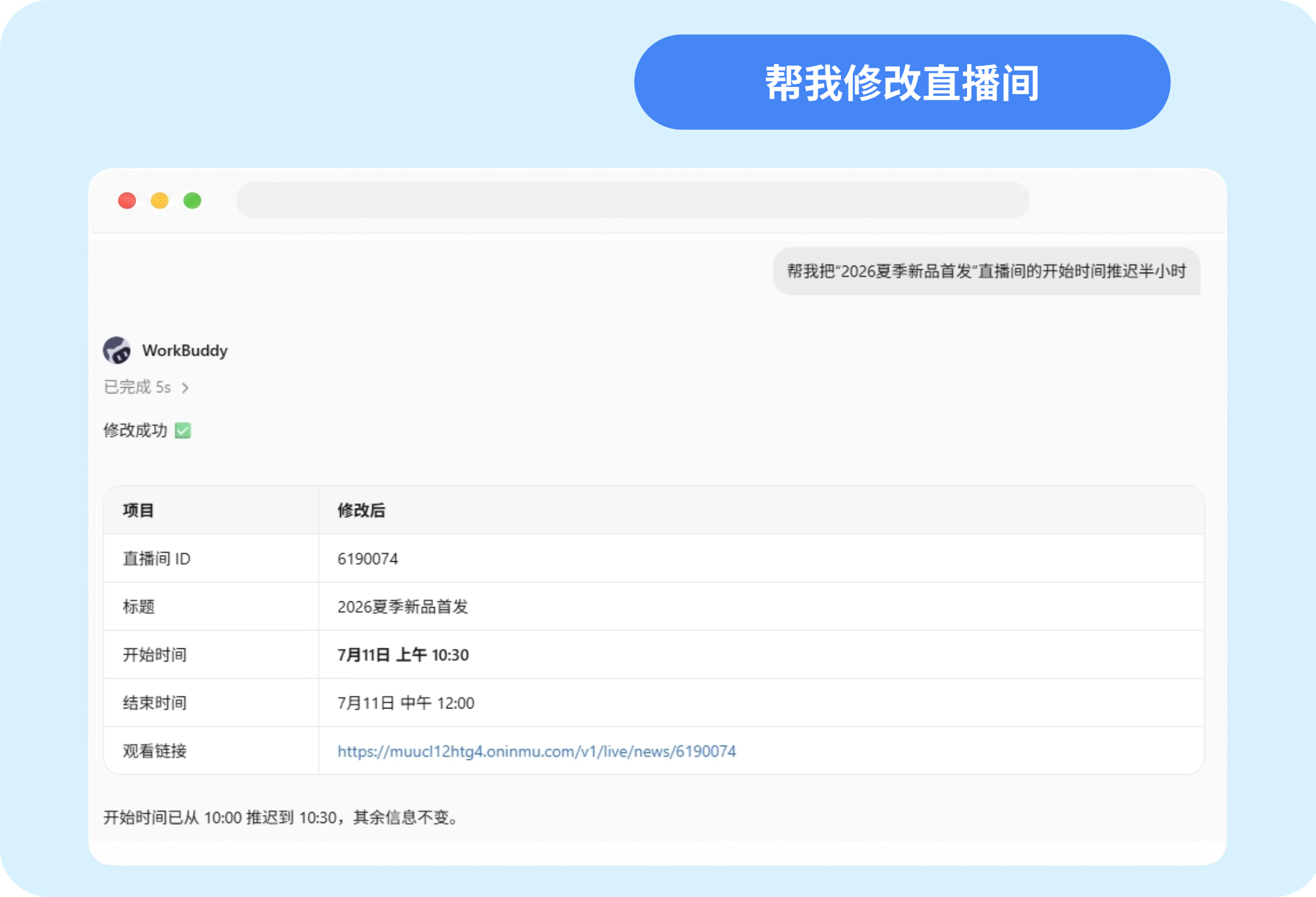Select the ID value 6190074
The height and width of the screenshot is (897, 1316).
tap(368, 559)
